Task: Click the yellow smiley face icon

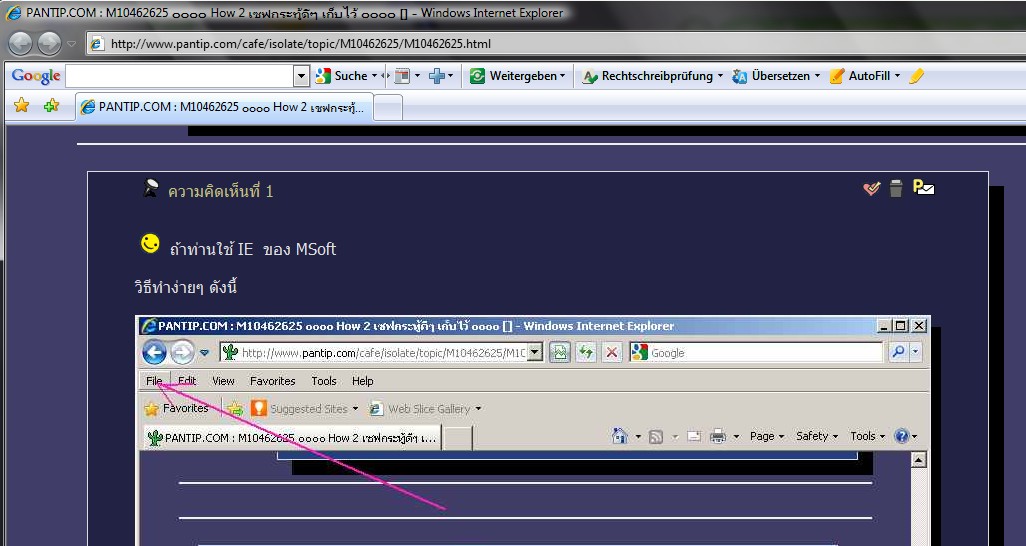Action: tap(150, 244)
